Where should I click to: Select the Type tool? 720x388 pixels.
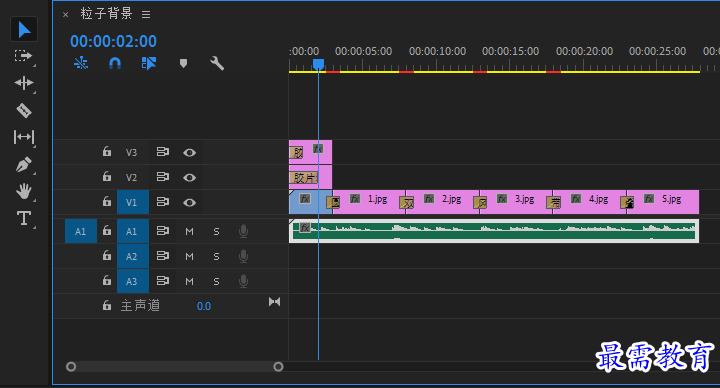23,218
